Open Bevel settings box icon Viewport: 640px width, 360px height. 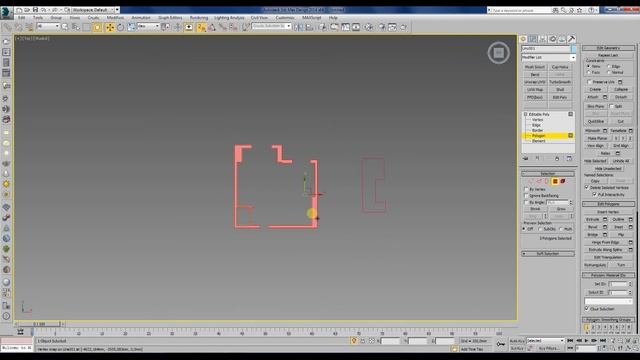605,227
